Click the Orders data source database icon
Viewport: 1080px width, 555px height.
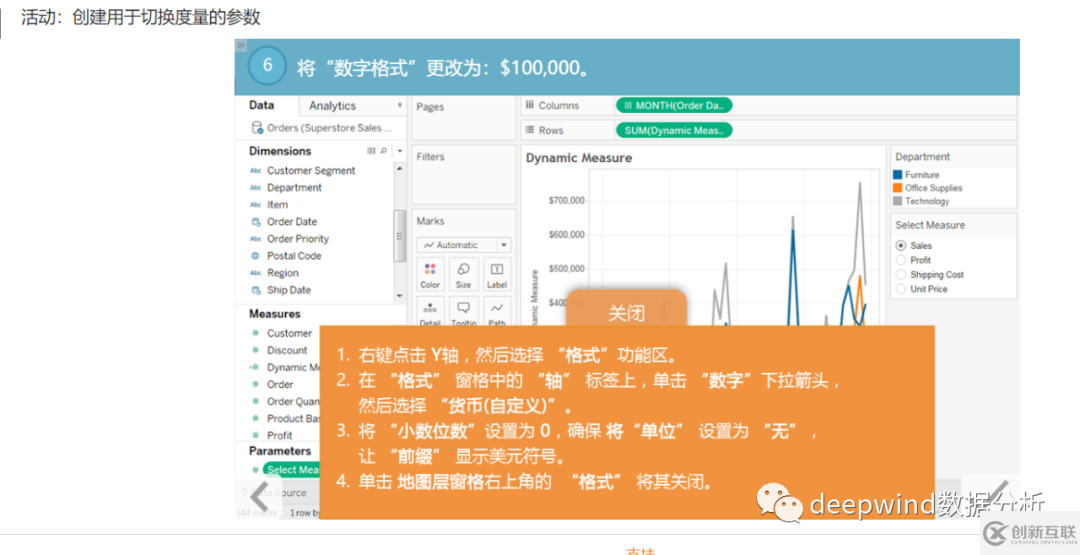(256, 127)
